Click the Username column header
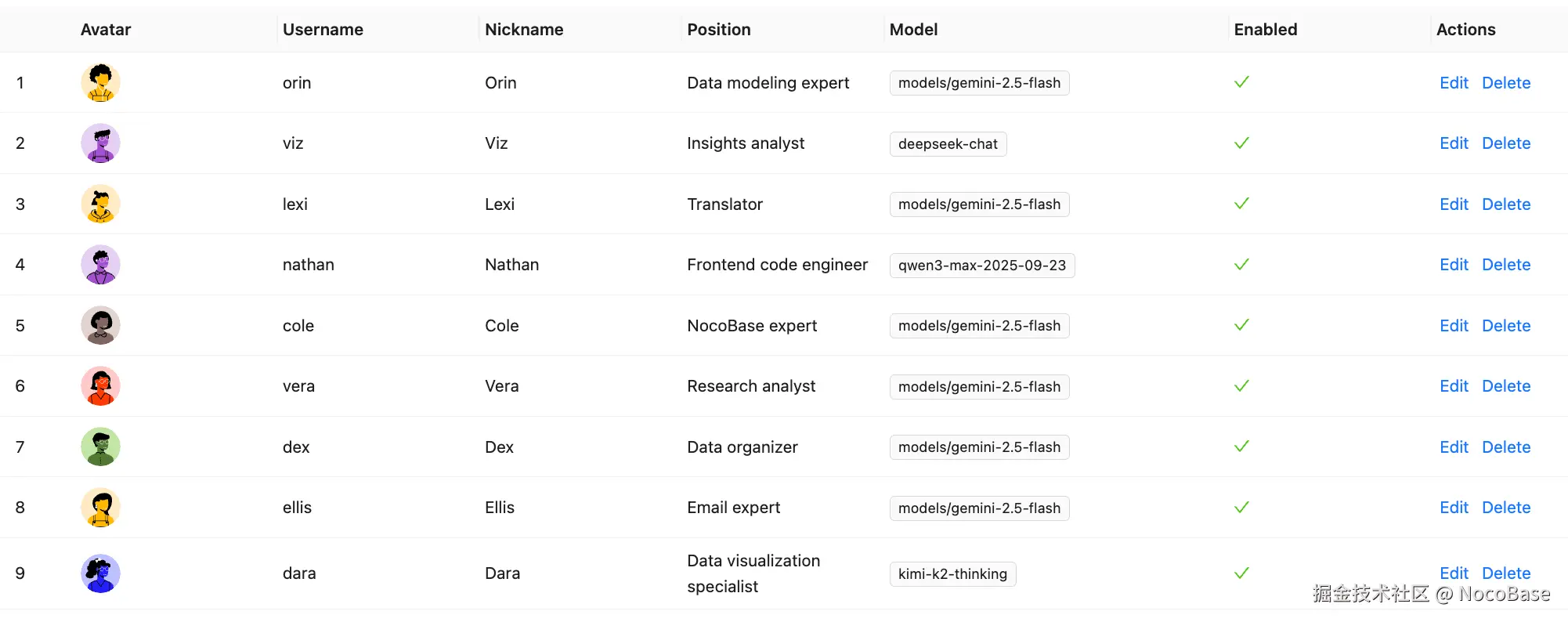Image resolution: width=1568 pixels, height=622 pixels. click(x=323, y=30)
